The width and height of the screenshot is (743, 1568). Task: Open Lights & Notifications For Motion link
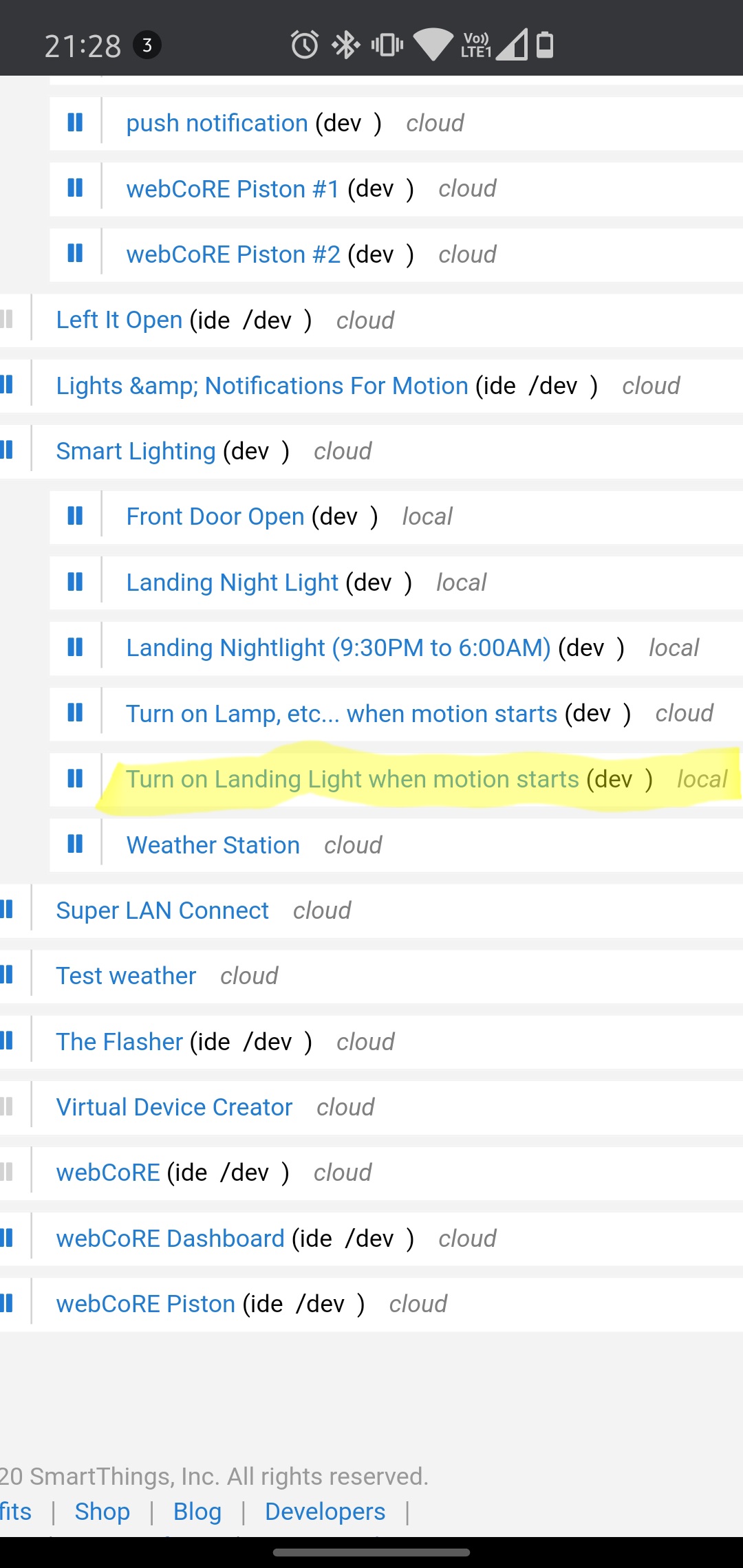coord(261,386)
